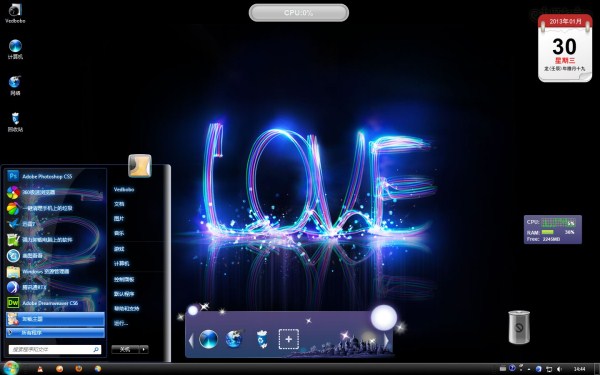Click the Start menu search input field
The width and height of the screenshot is (600, 375).
coord(55,349)
